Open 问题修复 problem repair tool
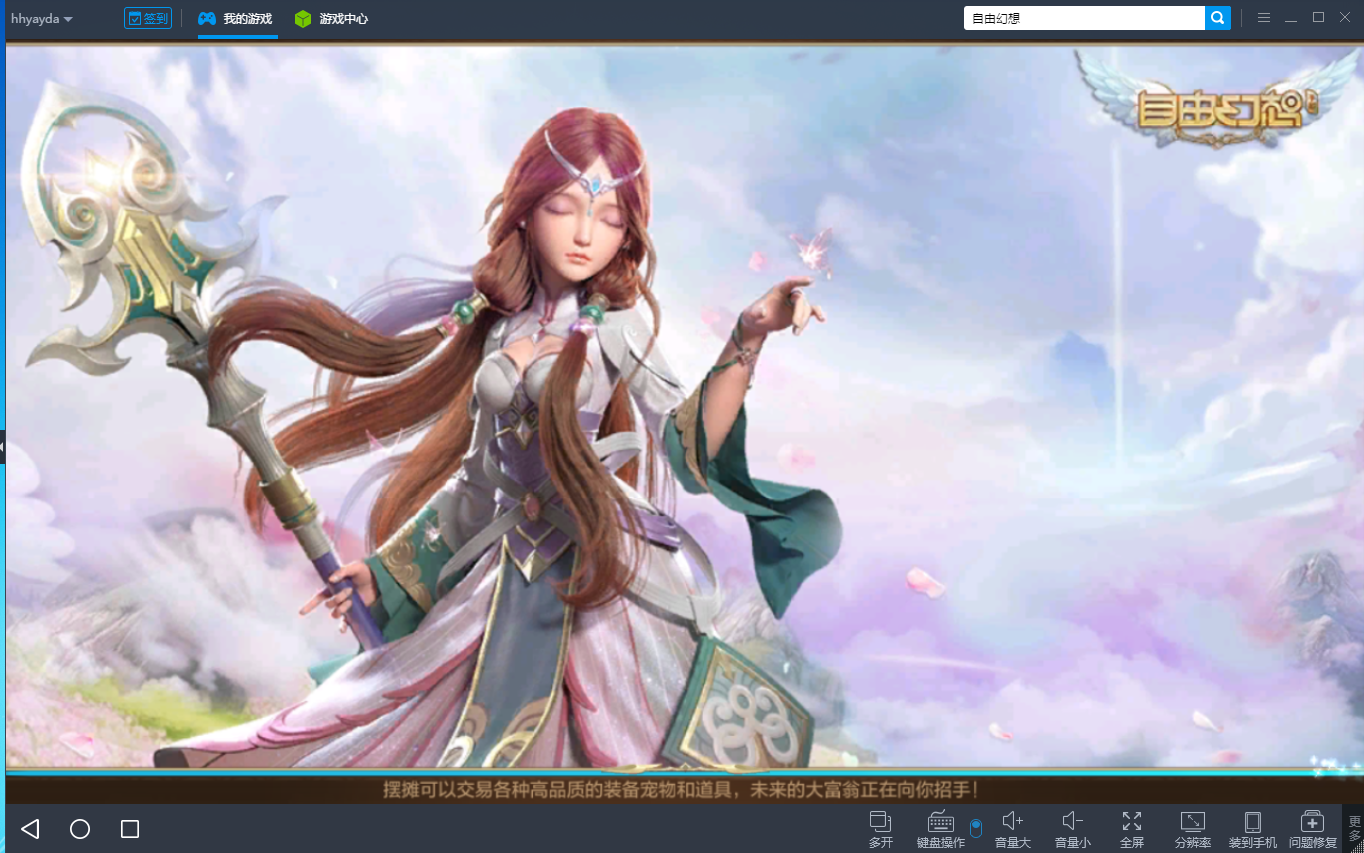 coord(1313,829)
